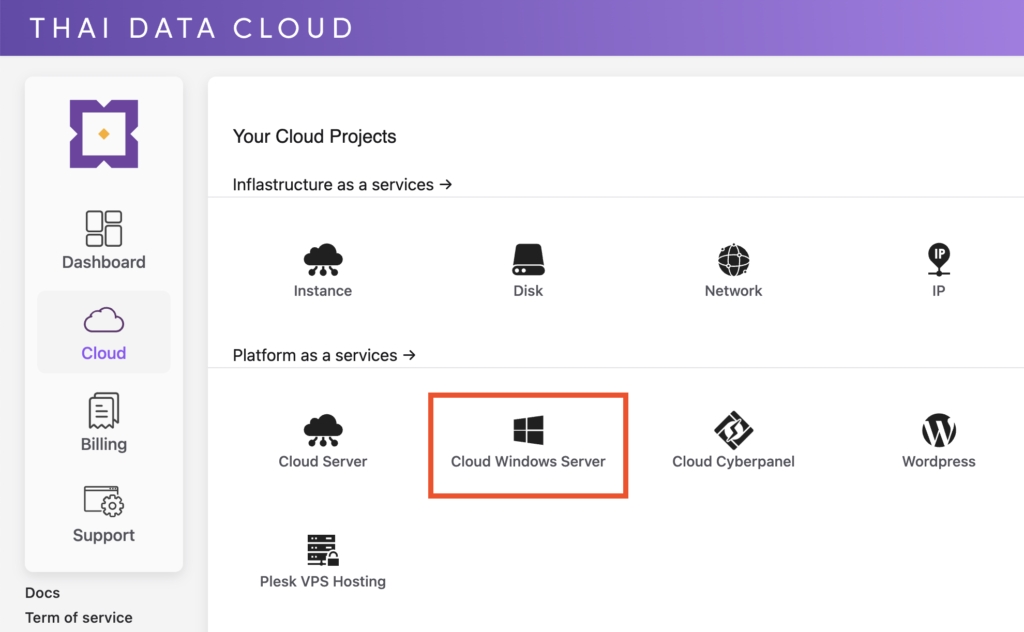This screenshot has width=1024, height=632.
Task: Click the Cloud Cyberpanel diamond icon
Action: pyautogui.click(x=733, y=430)
